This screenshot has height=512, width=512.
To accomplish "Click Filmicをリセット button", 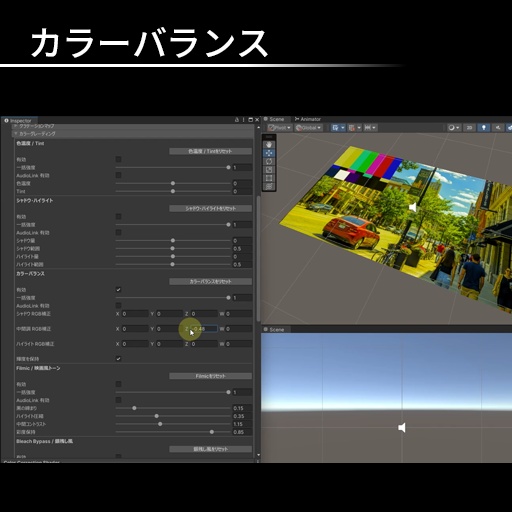I will (210, 376).
